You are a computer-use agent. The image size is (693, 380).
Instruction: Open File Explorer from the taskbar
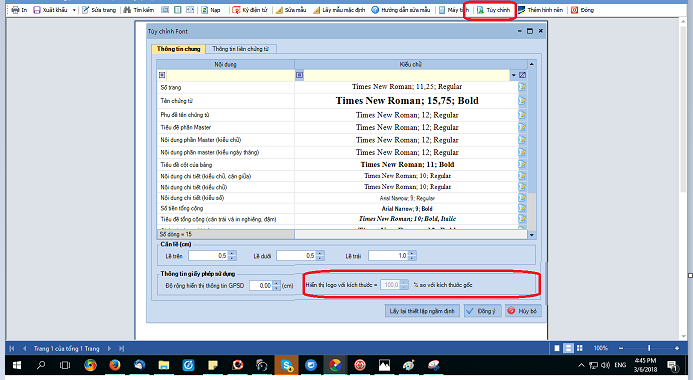(164, 365)
